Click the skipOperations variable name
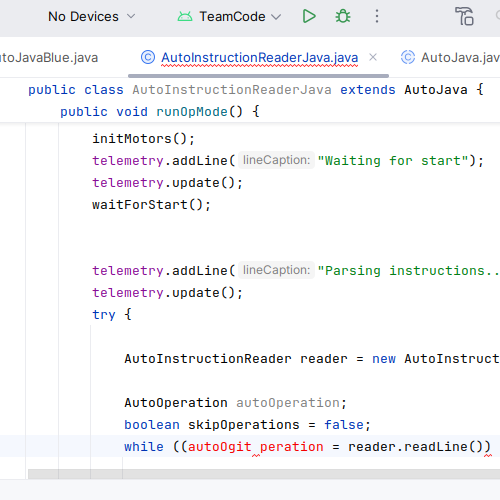This screenshot has width=500, height=500. point(244,425)
